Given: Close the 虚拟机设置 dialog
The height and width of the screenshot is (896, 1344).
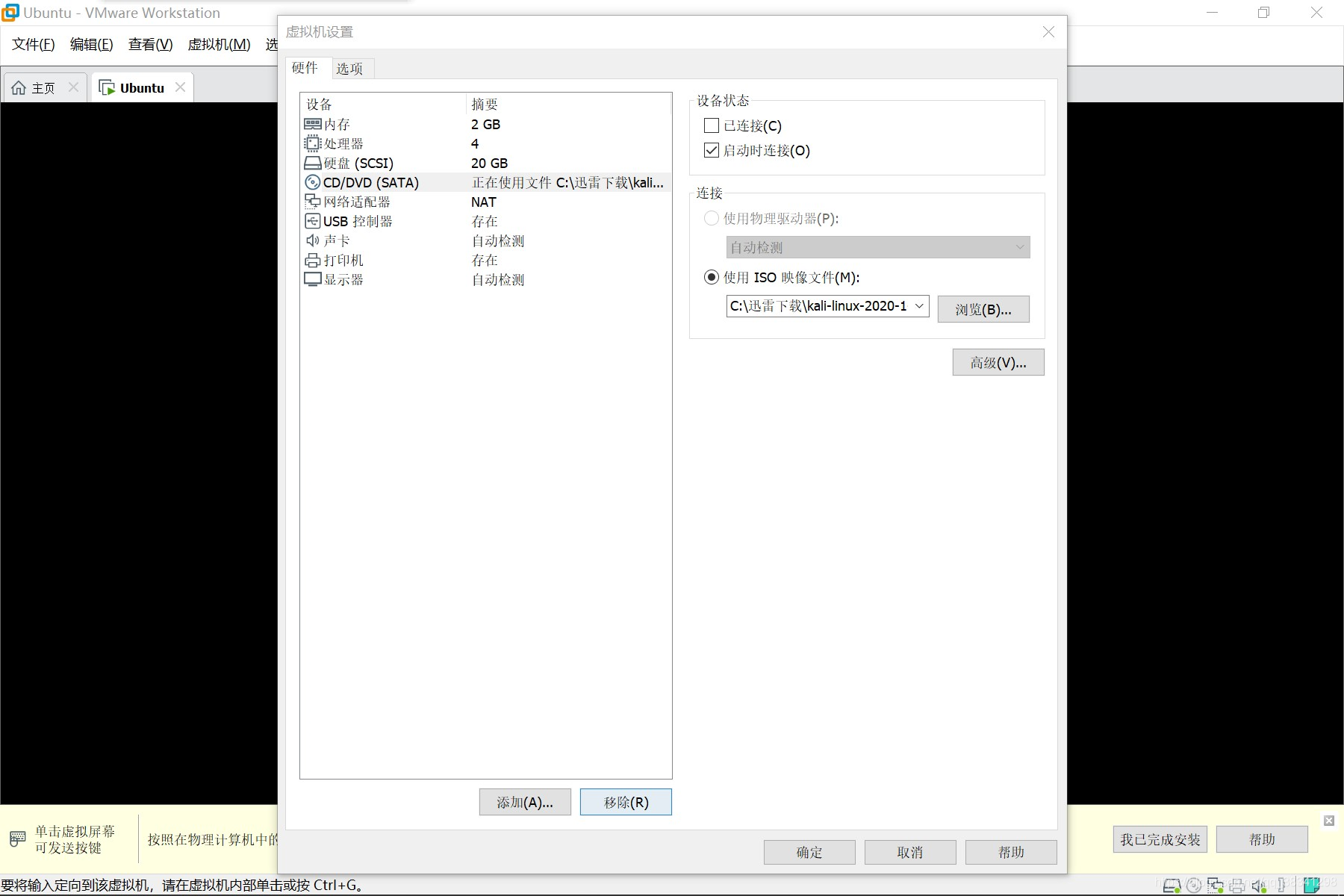Looking at the screenshot, I should pos(1048,31).
